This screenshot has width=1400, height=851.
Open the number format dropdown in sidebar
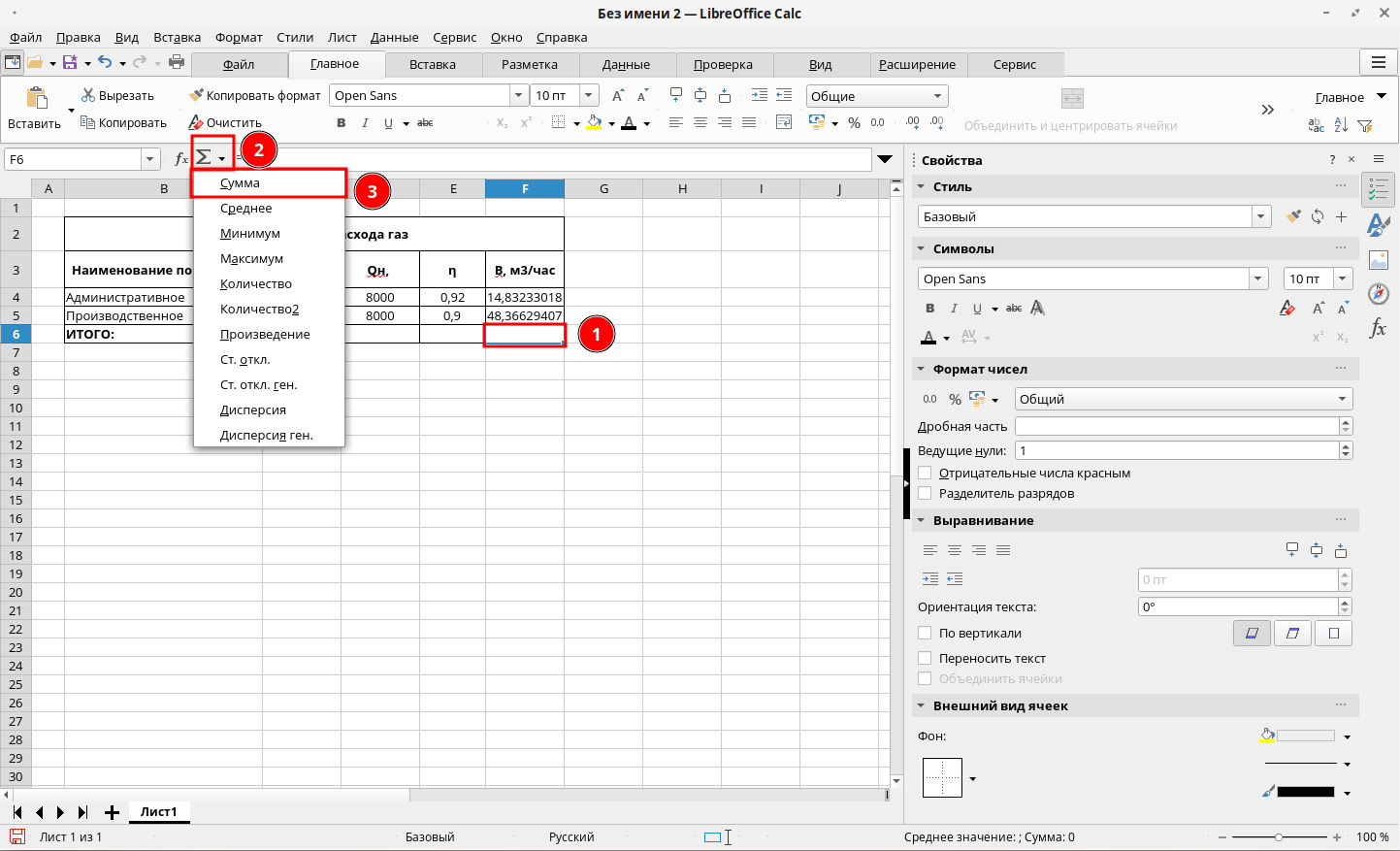click(1343, 399)
